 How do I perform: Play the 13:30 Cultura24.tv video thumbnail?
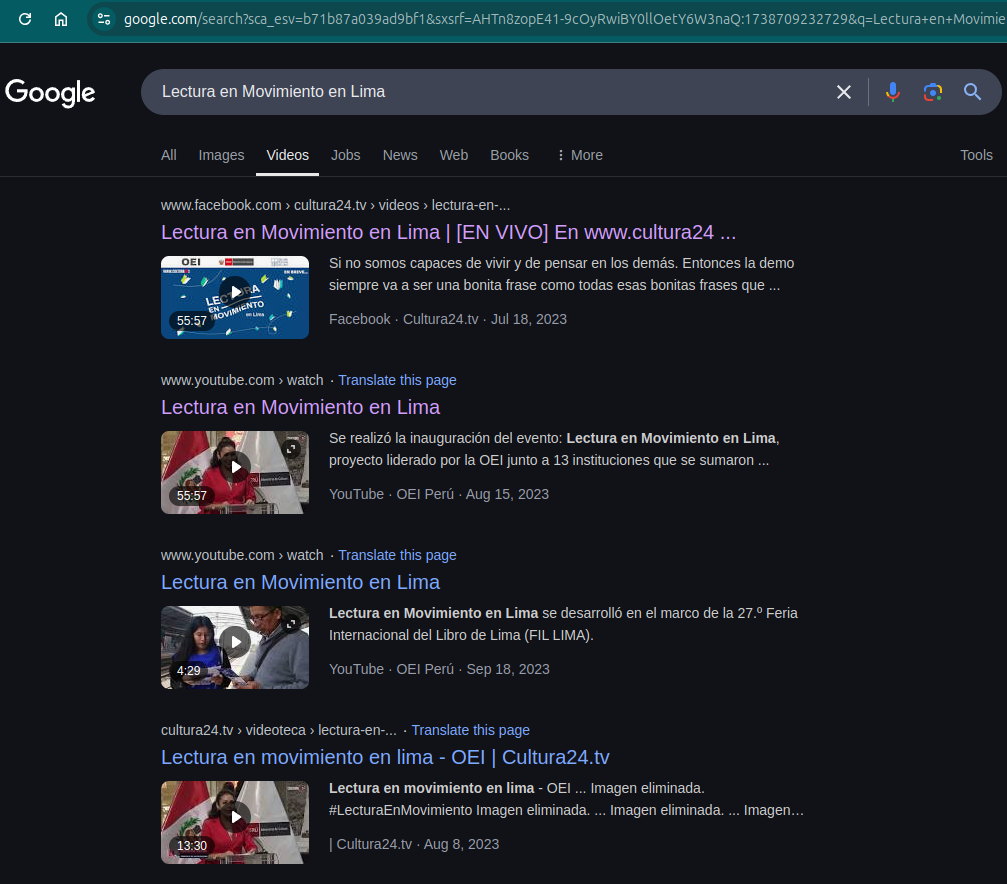(235, 817)
